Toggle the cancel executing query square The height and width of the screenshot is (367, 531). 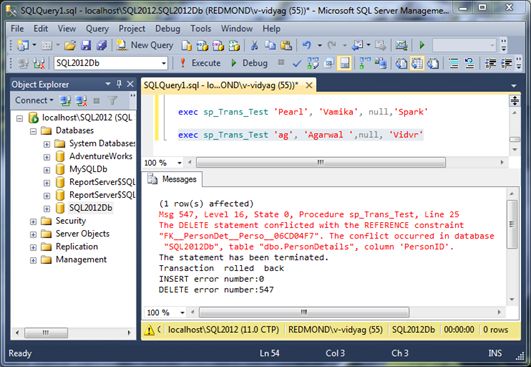pyautogui.click(x=281, y=63)
